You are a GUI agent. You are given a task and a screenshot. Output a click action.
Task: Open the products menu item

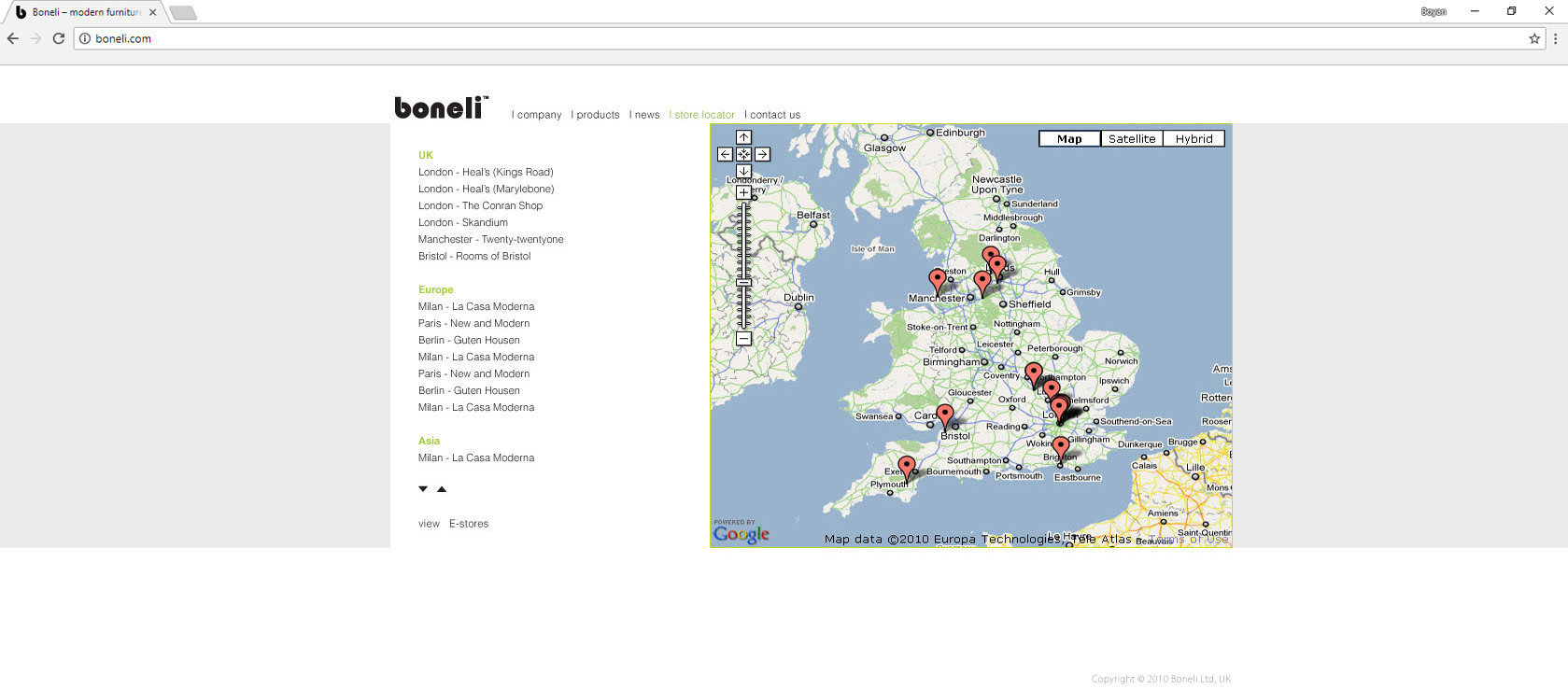point(596,115)
